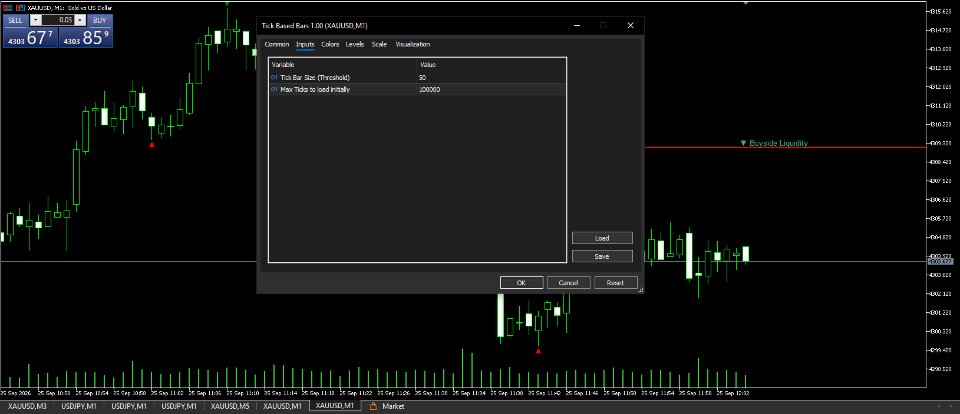The image size is (960, 414).
Task: Decrease trade volume with the down arrow
Action: [35, 20]
